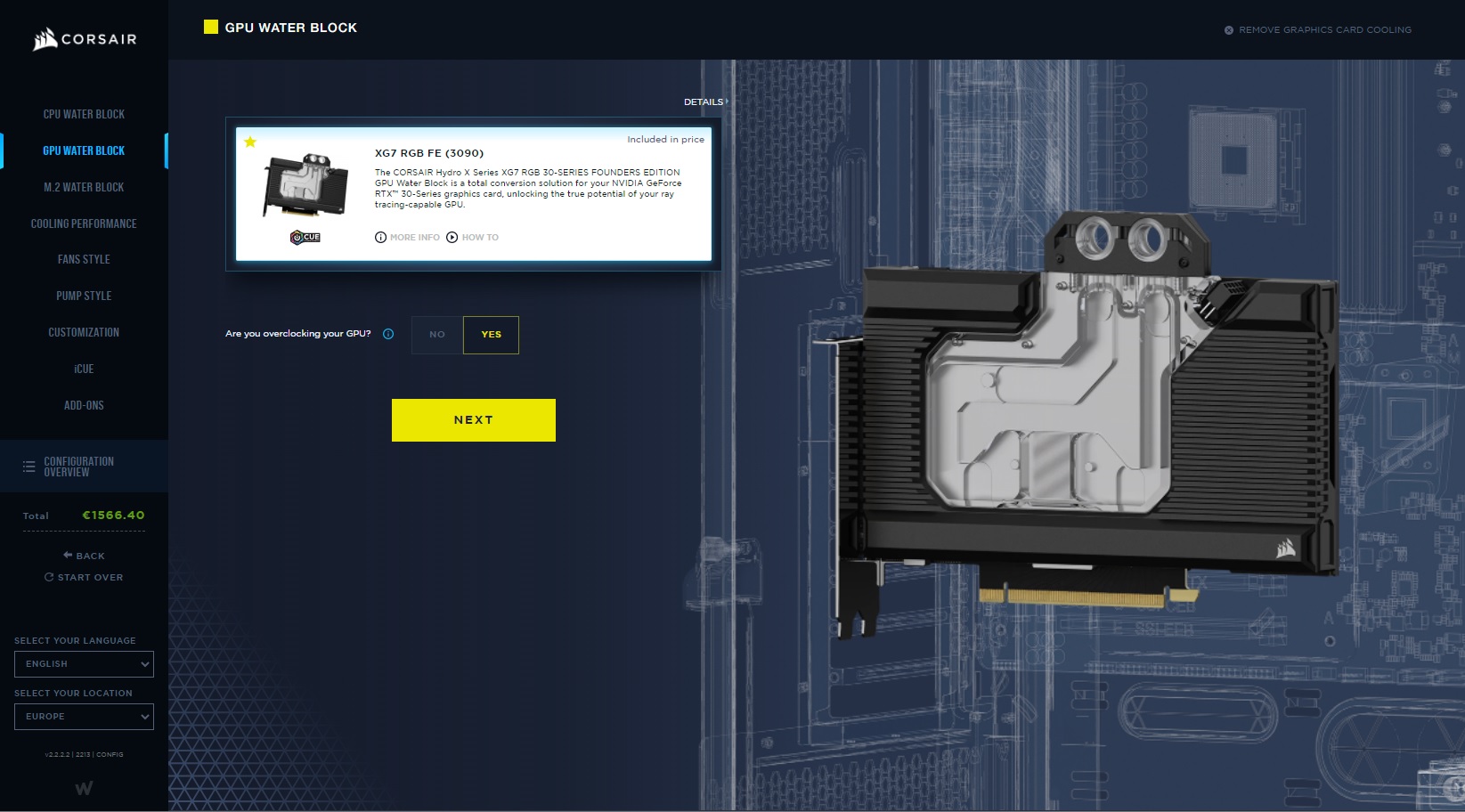Open Configuration Overview
The width and height of the screenshot is (1465, 812).
tap(84, 467)
